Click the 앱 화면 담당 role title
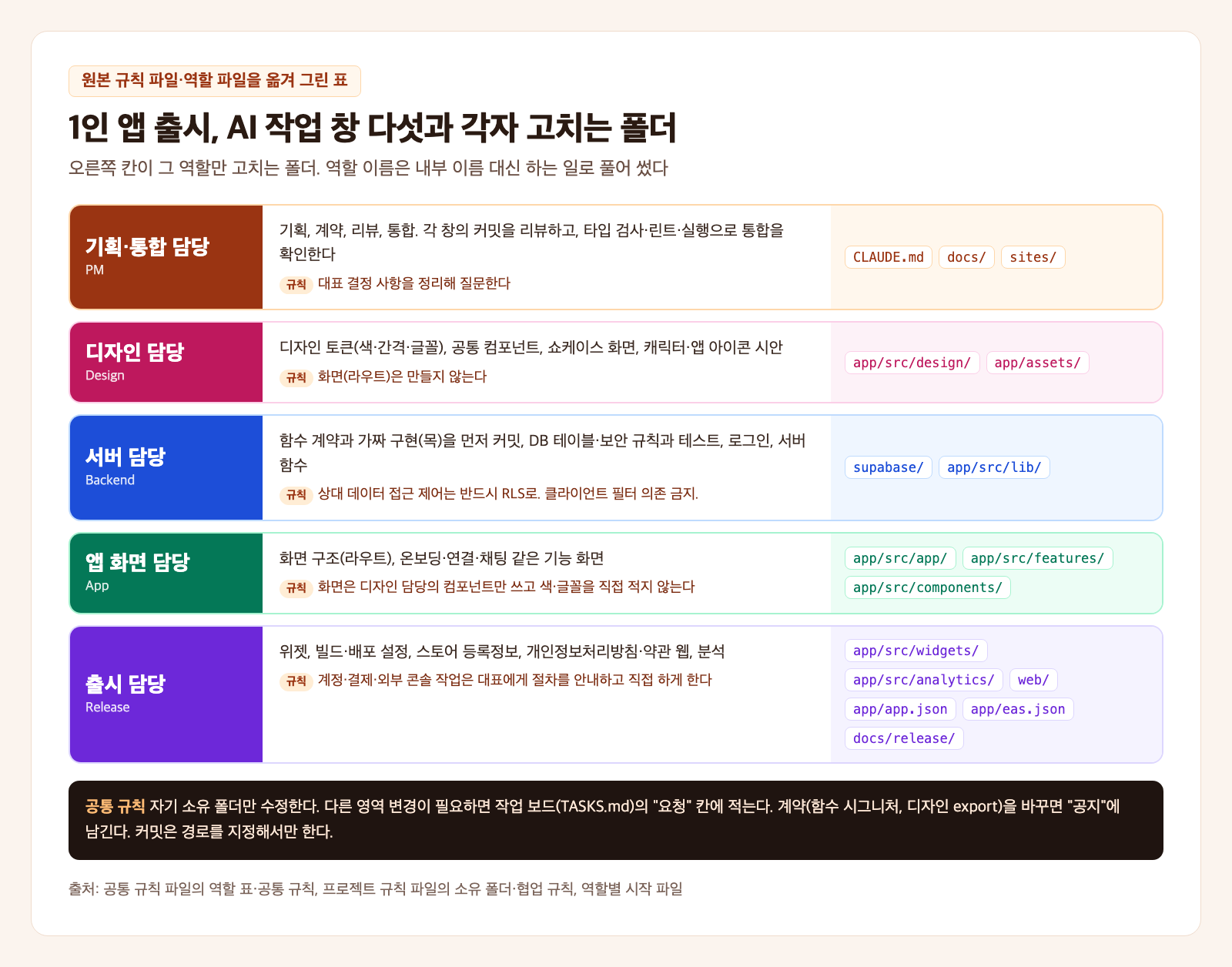The width and height of the screenshot is (1232, 967). 137,562
